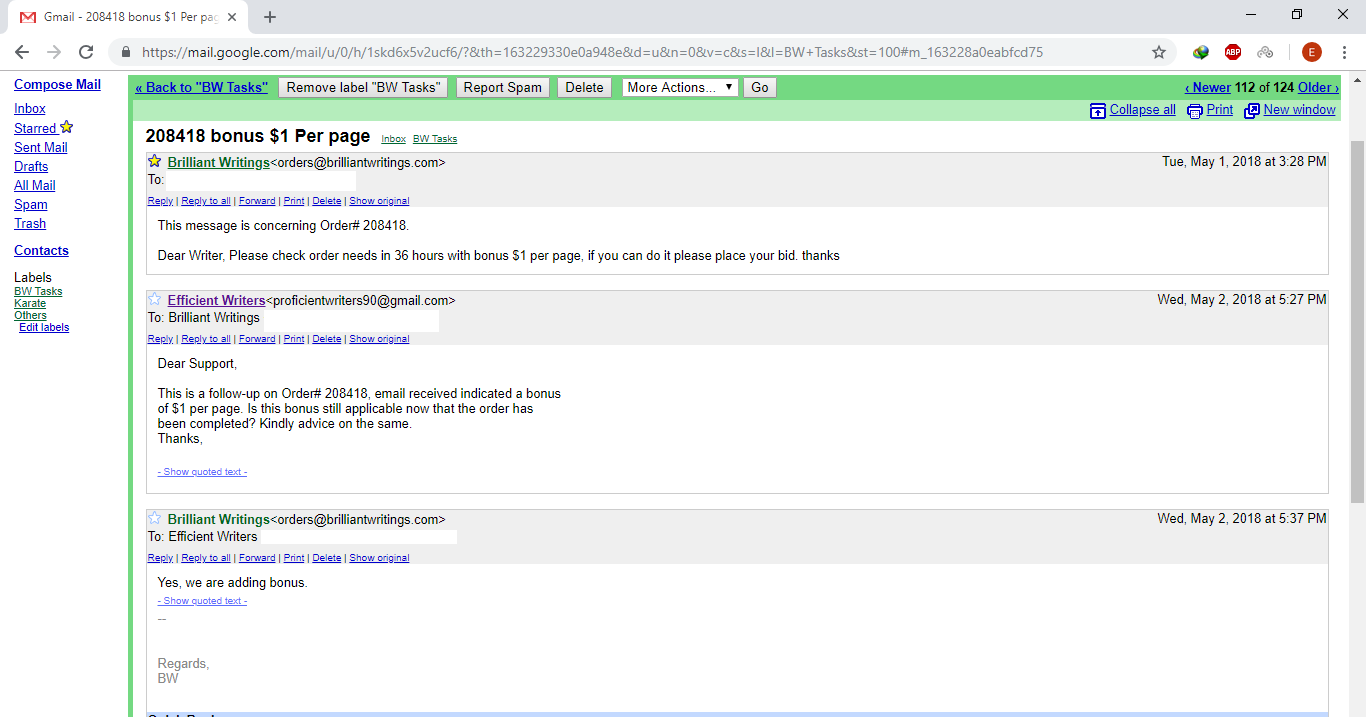Reload the page with the refresh icon
1366x717 pixels.
(x=86, y=52)
